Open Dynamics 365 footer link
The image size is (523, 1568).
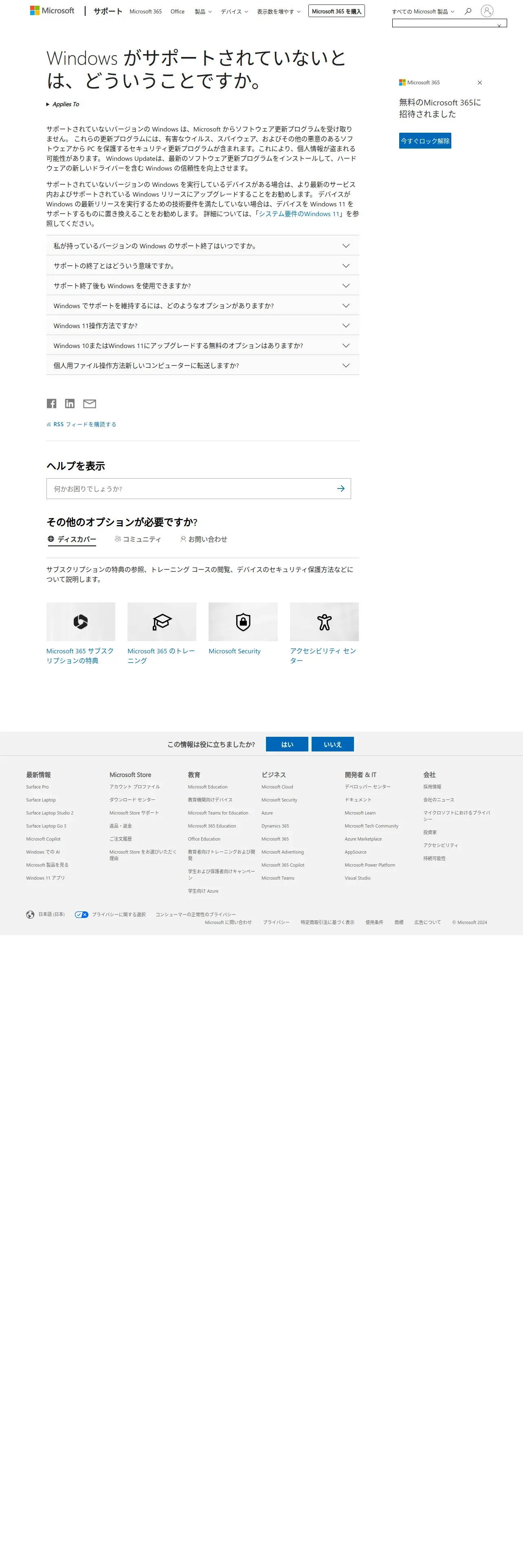click(275, 826)
